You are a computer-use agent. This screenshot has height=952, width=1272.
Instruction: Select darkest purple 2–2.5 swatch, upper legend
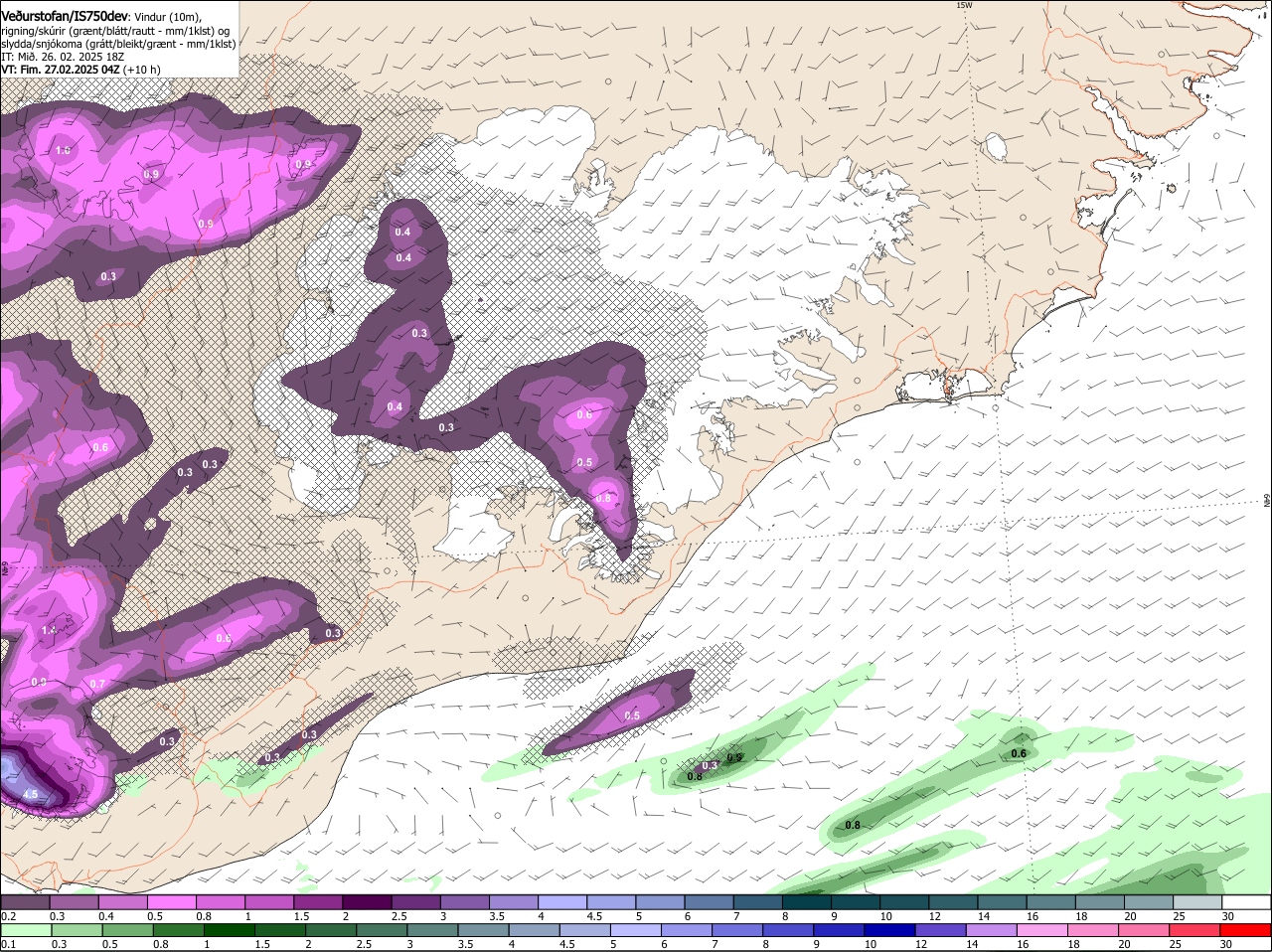point(368,902)
